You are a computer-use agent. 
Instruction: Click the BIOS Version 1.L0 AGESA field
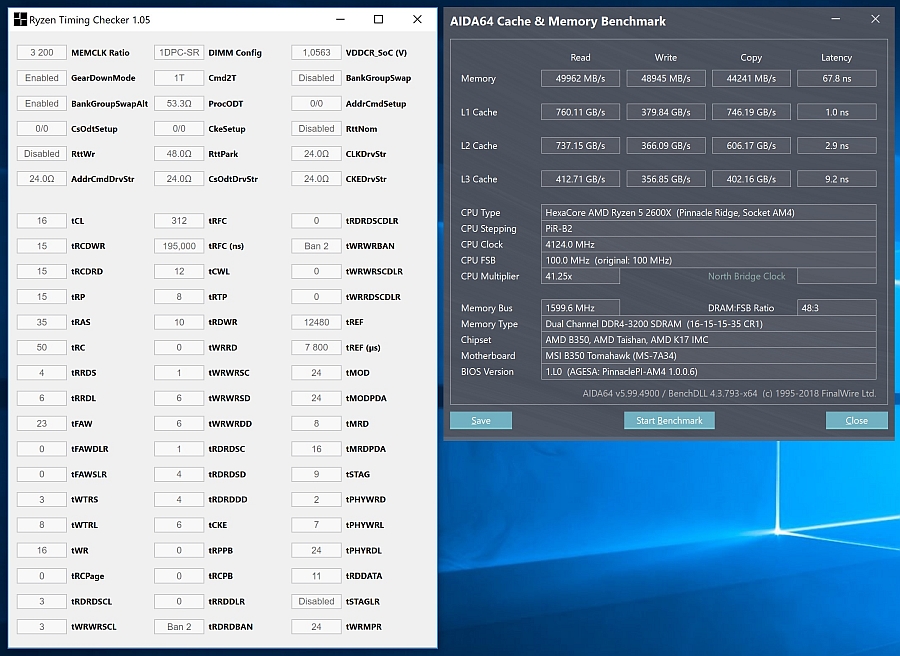(708, 372)
